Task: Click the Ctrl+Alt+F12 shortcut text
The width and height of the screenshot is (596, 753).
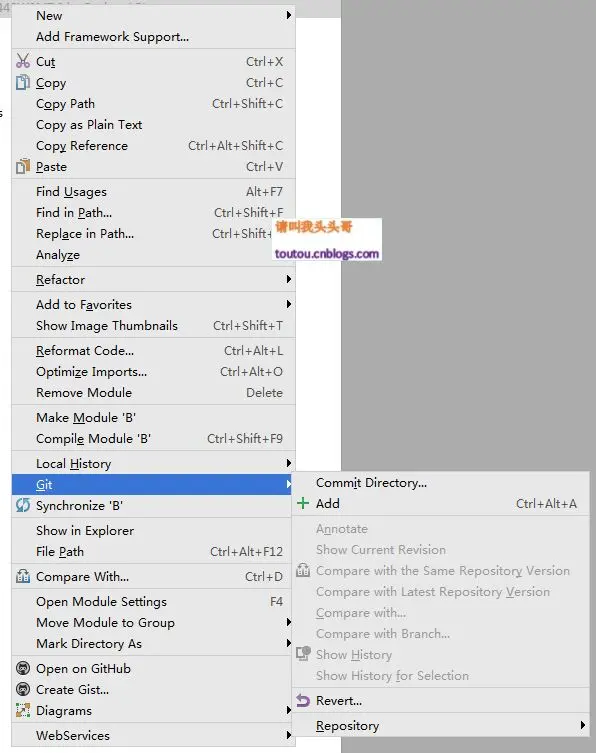Action: [x=246, y=551]
